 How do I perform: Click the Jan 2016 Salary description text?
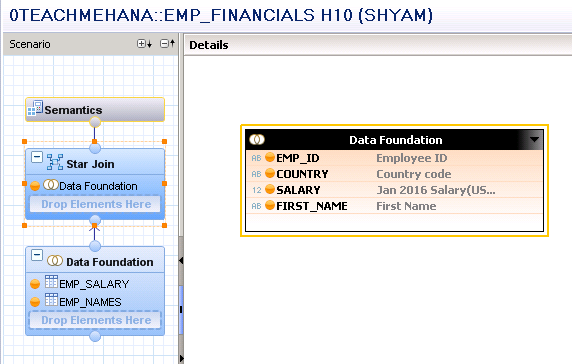coord(436,190)
